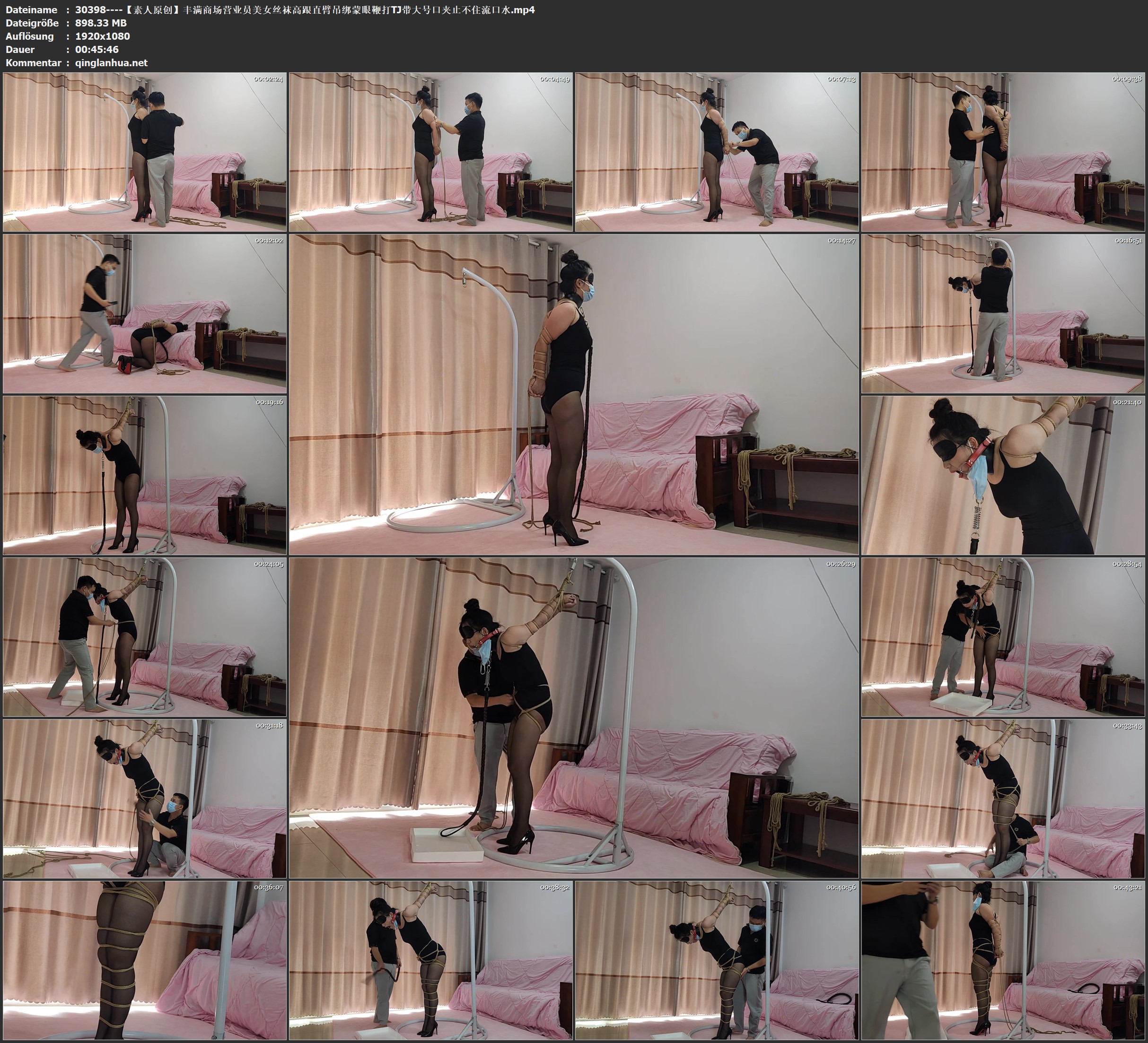This screenshot has height=1043, width=1148.
Task: Click the thumbnail at 00:31:18
Action: [145, 799]
